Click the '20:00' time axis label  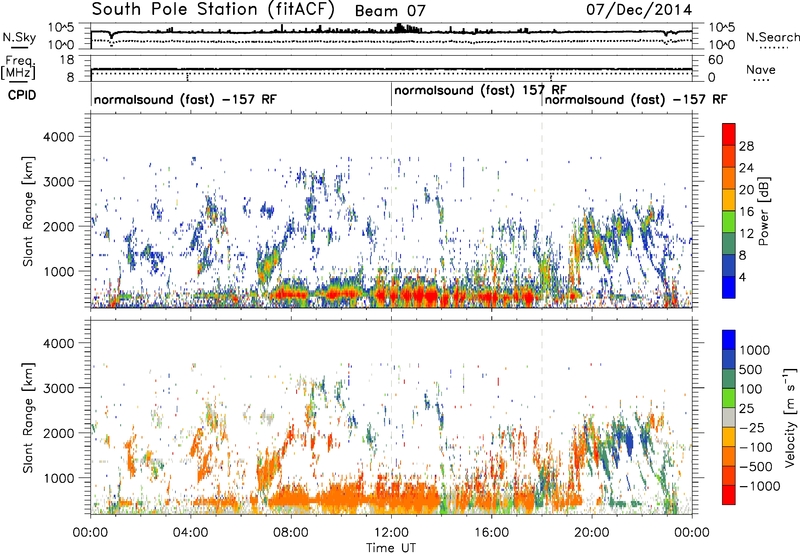pos(591,533)
